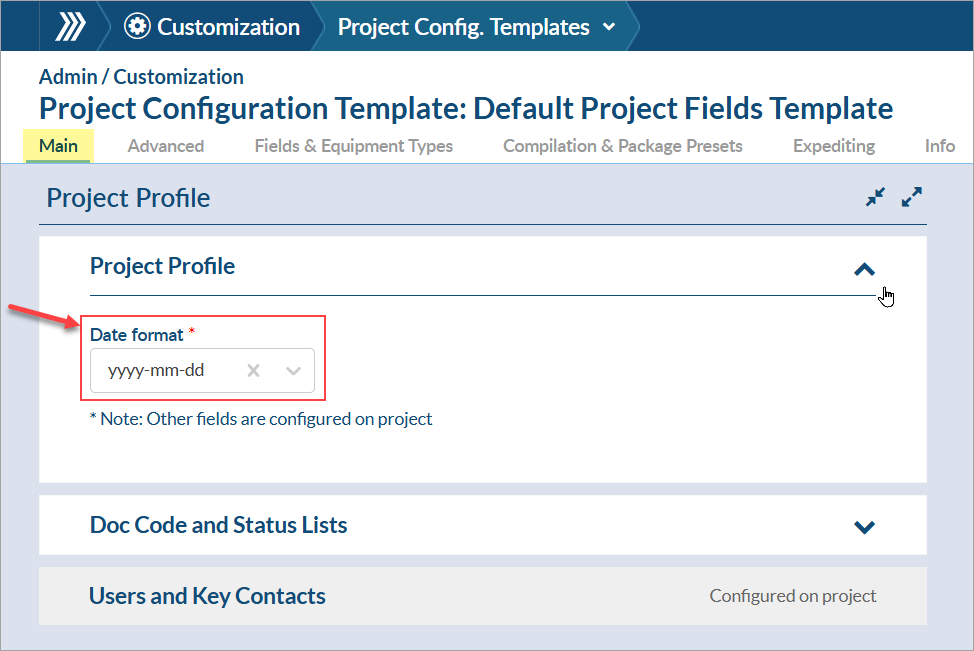The height and width of the screenshot is (651, 974).
Task: Switch to the Advanced tab
Action: click(x=166, y=146)
